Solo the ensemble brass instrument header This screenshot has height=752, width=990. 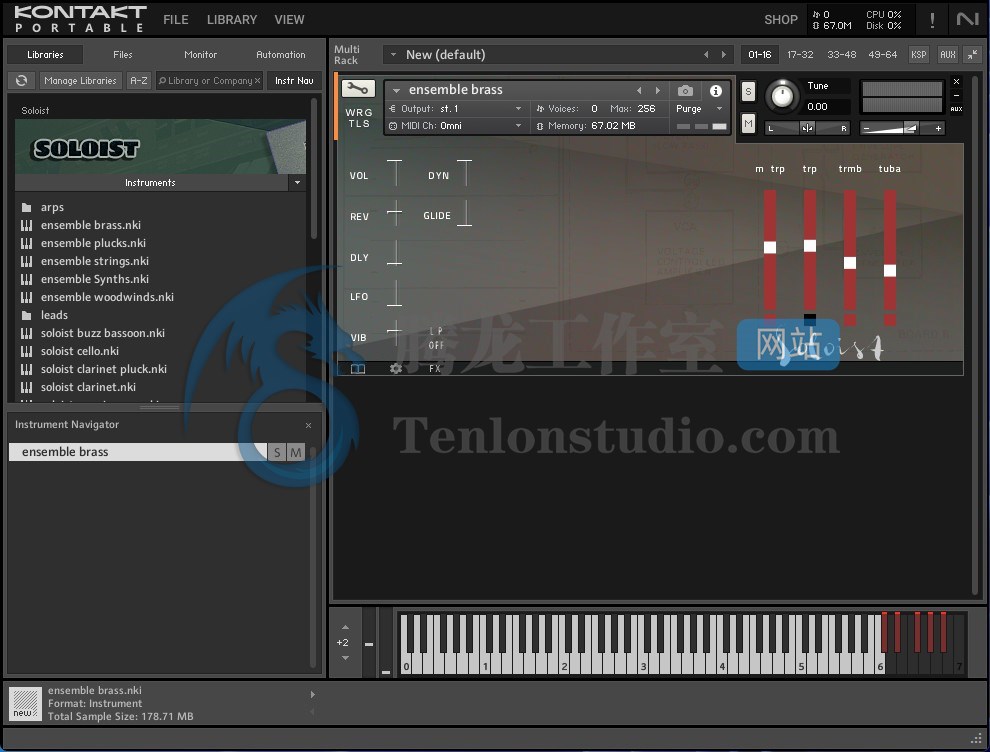(x=748, y=92)
